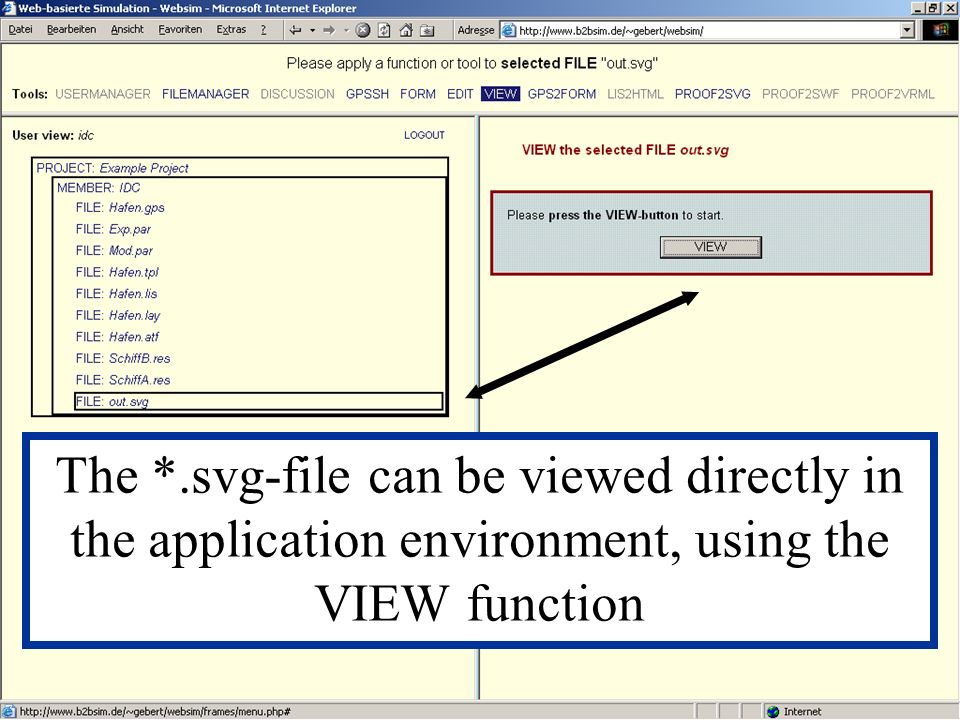Select file Hafen.tpl
Viewport: 960px width, 720px height.
(x=117, y=272)
